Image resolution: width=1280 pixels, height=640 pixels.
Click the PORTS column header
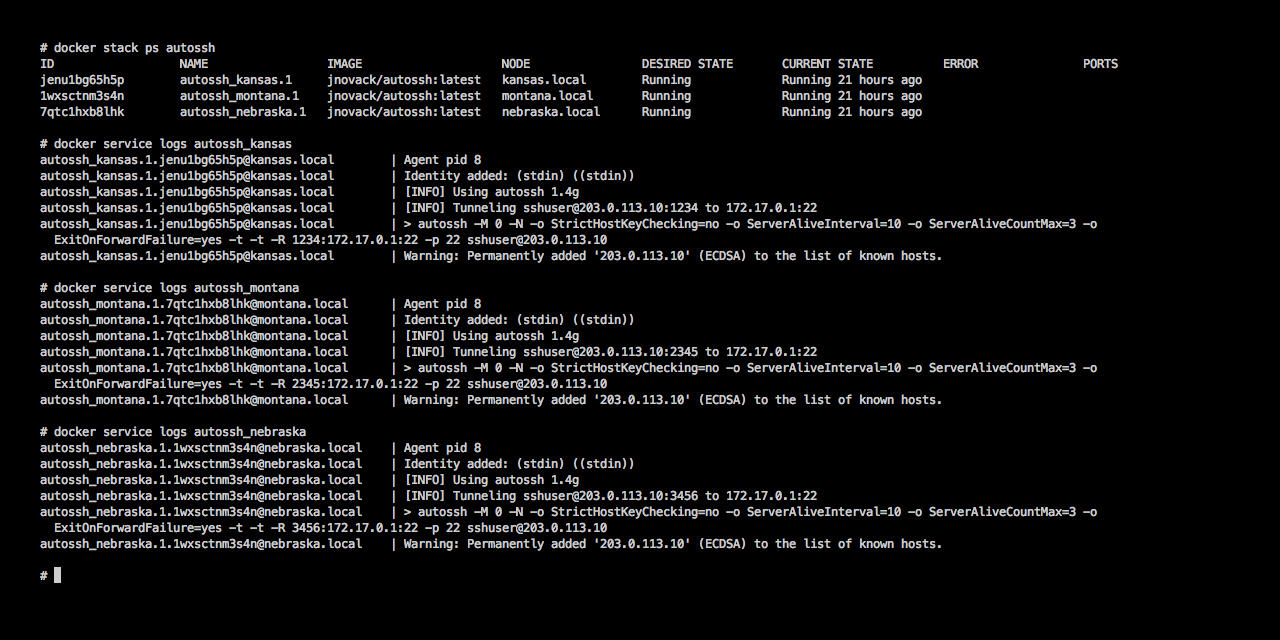pos(1100,64)
